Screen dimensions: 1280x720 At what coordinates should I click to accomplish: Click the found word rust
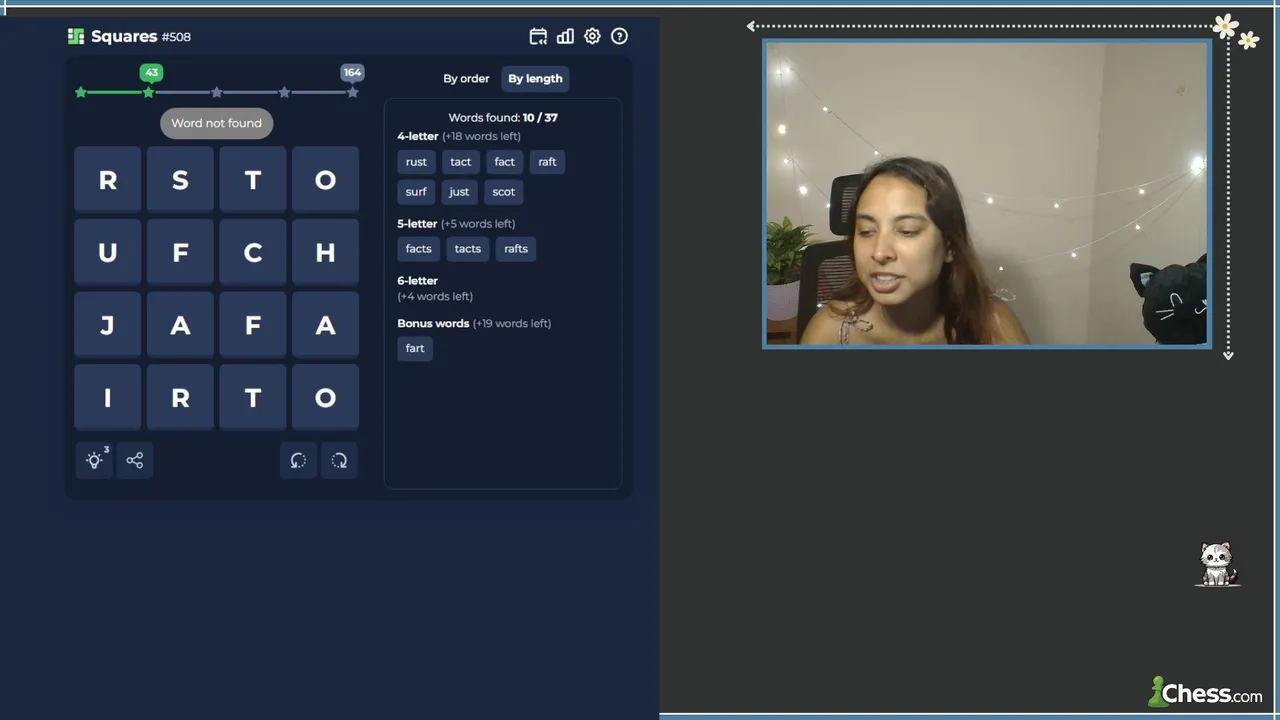coord(416,162)
